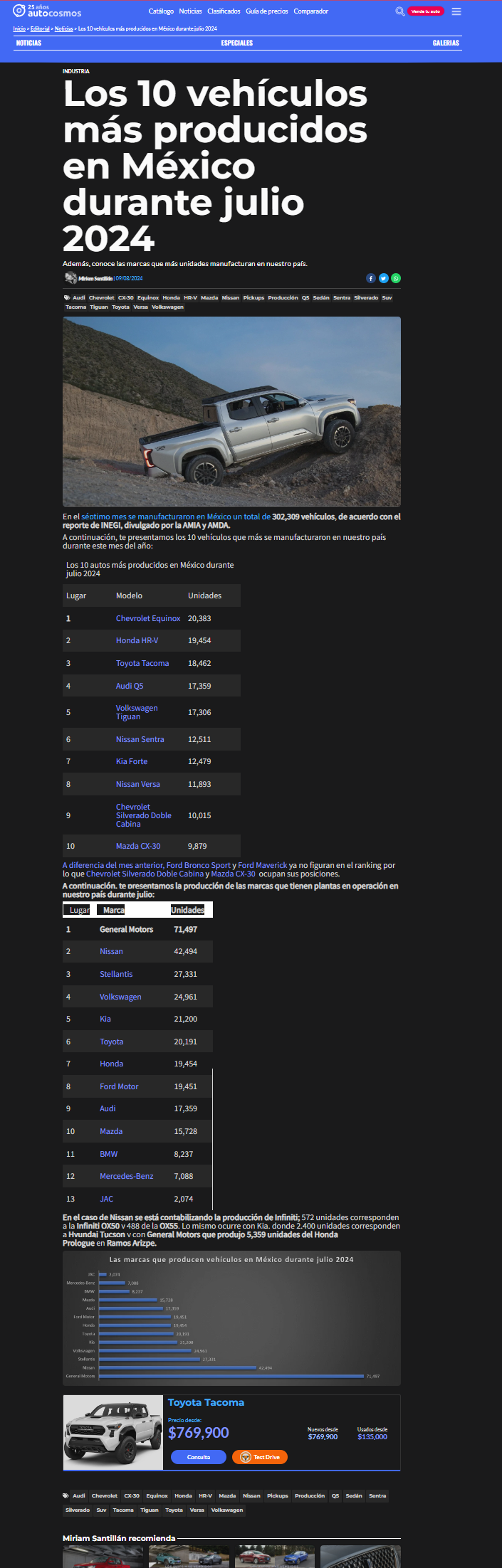Click the Autocosmos logo

coord(47,11)
